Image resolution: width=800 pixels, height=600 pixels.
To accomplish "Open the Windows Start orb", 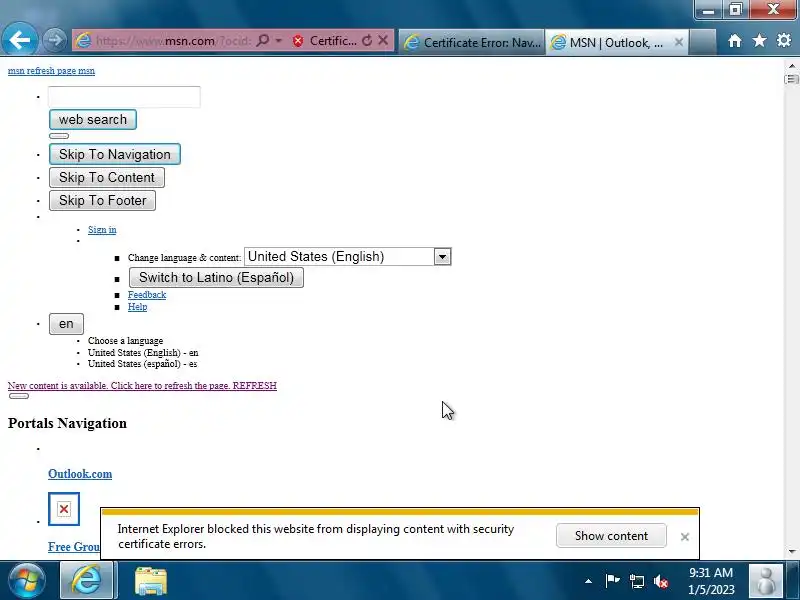I will (x=27, y=581).
